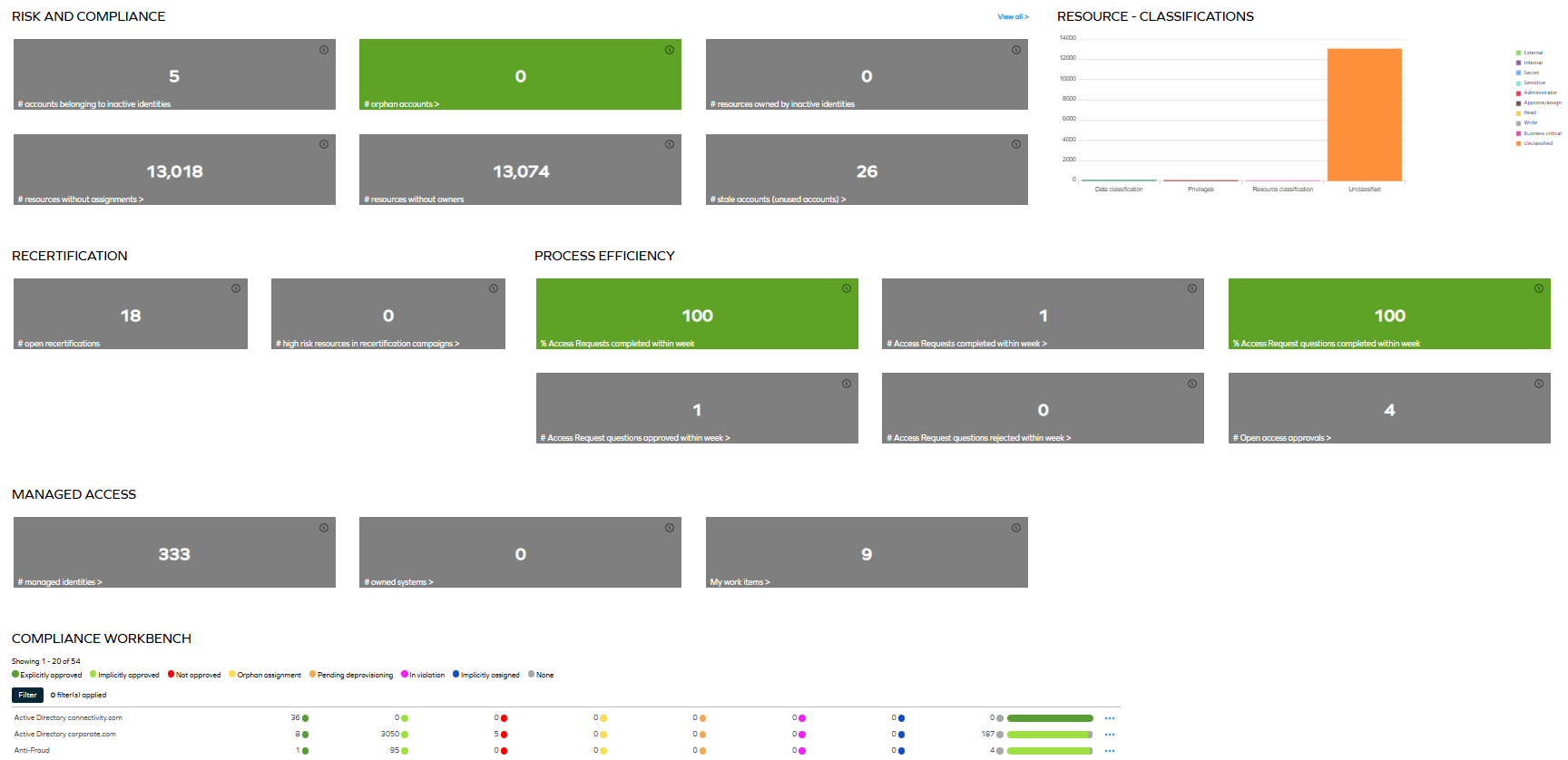Open info icon on stale accounts tile
1568x760 pixels.
(x=1016, y=144)
